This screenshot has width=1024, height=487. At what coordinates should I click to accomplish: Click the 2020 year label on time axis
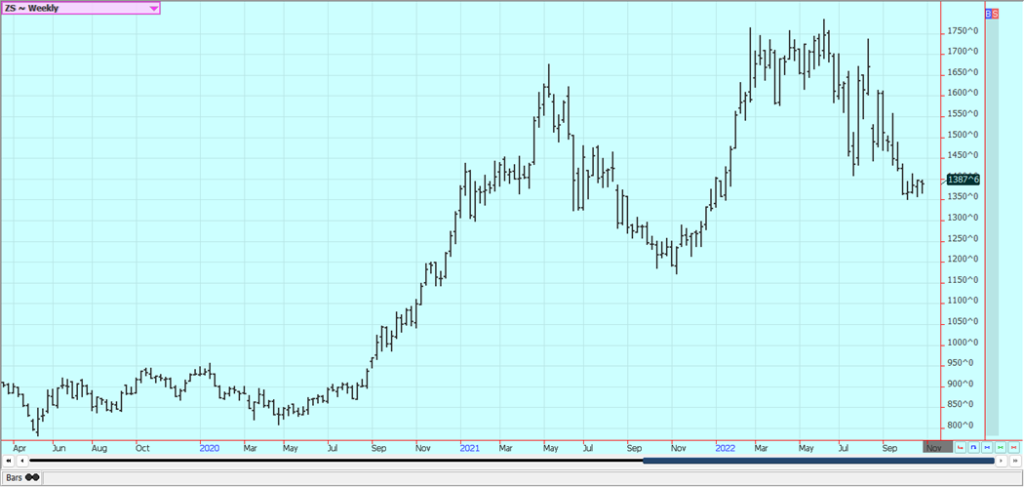click(210, 448)
